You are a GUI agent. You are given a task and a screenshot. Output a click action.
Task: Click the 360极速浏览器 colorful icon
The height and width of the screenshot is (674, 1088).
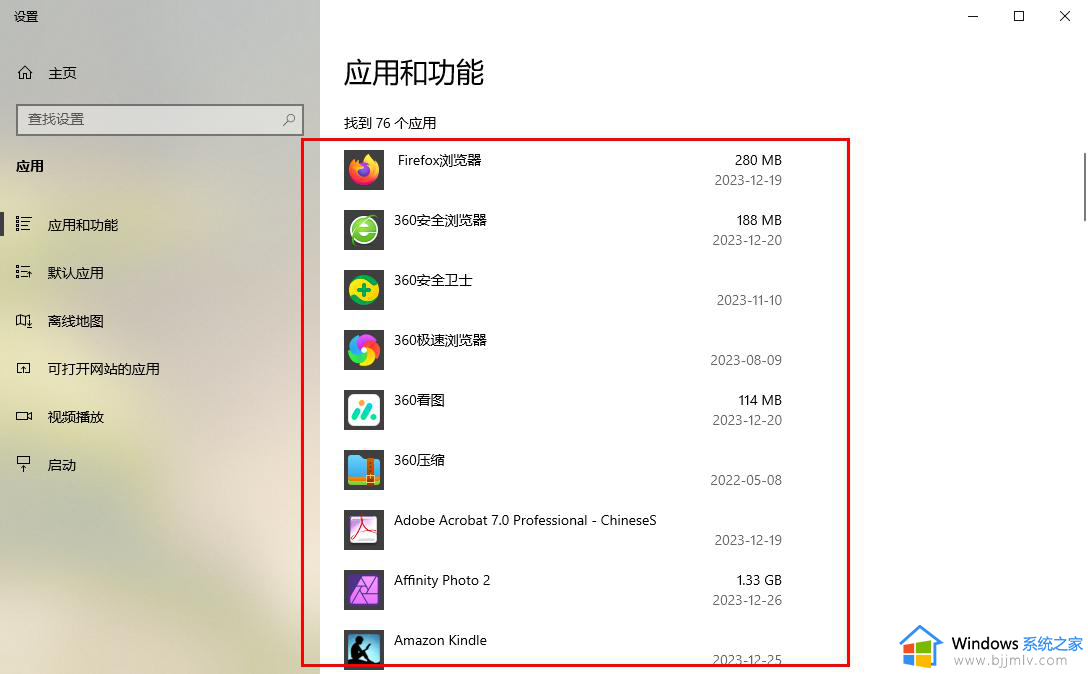[x=364, y=350]
